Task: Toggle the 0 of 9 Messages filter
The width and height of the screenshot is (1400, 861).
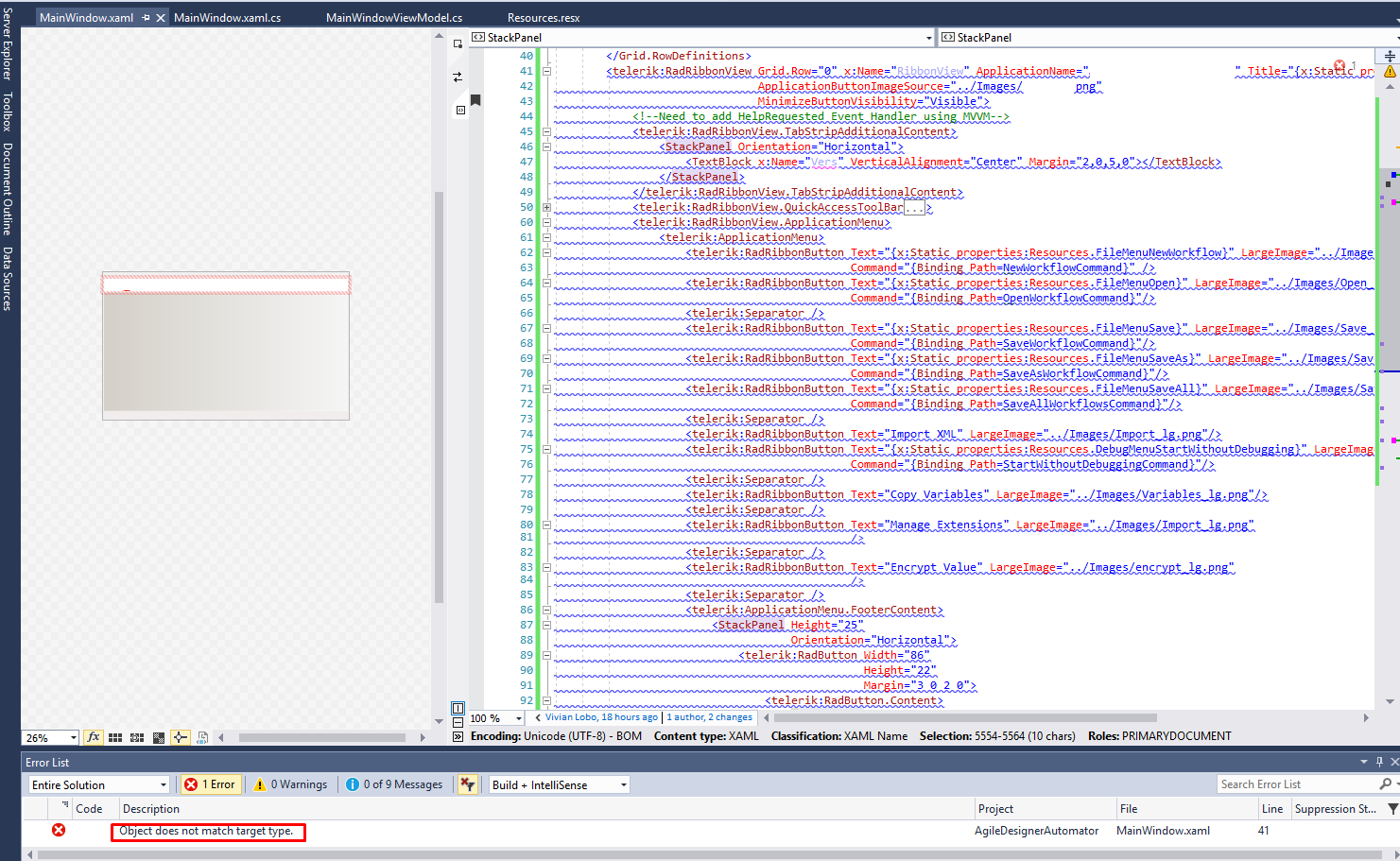Action: (x=394, y=784)
